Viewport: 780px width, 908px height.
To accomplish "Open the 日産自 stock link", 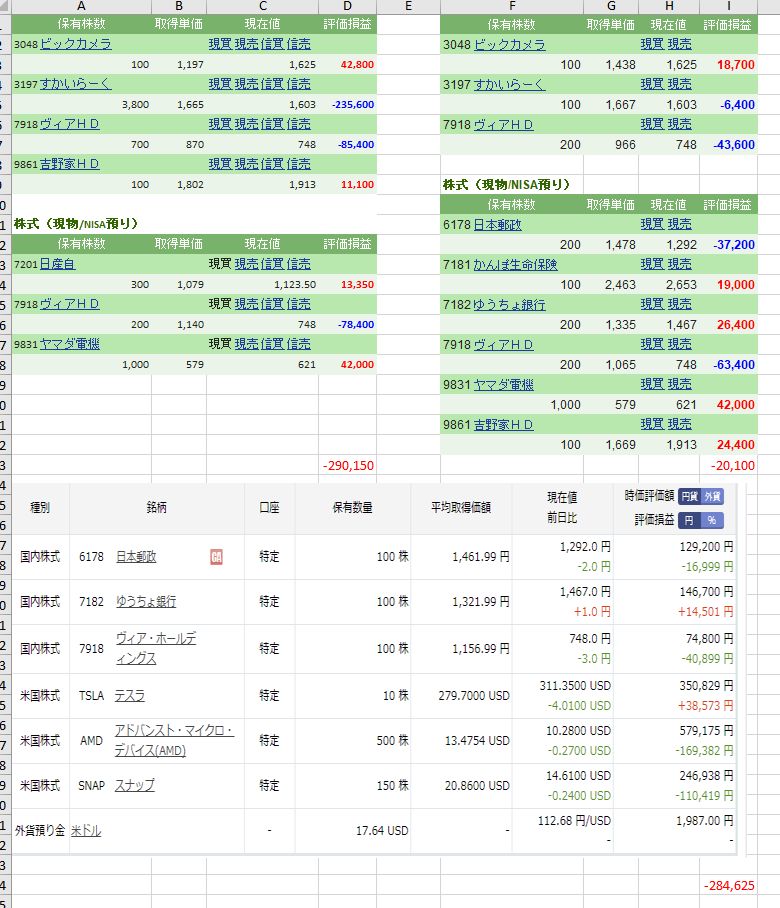I will 57,264.
